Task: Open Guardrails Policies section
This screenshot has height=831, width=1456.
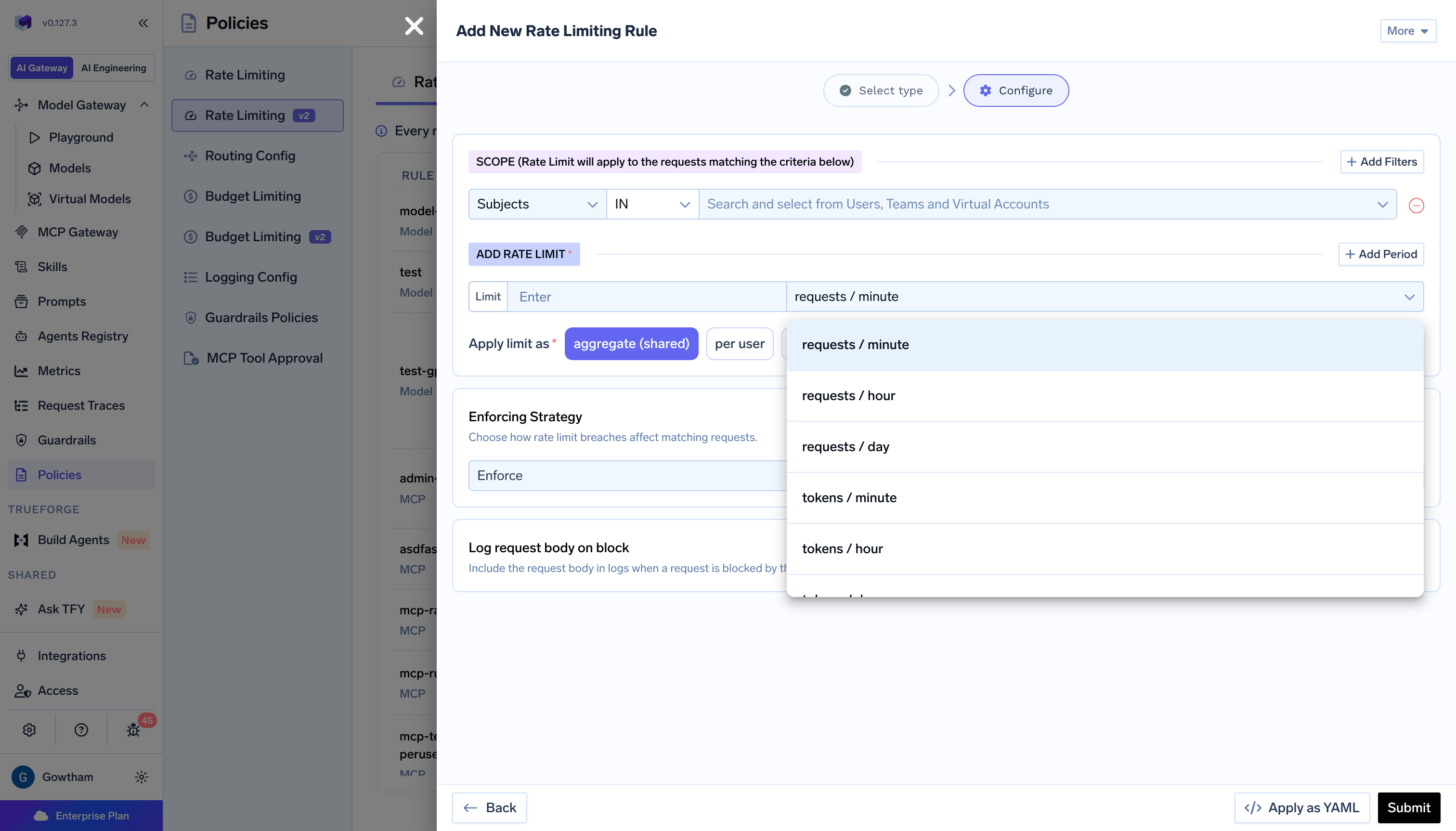Action: [261, 318]
